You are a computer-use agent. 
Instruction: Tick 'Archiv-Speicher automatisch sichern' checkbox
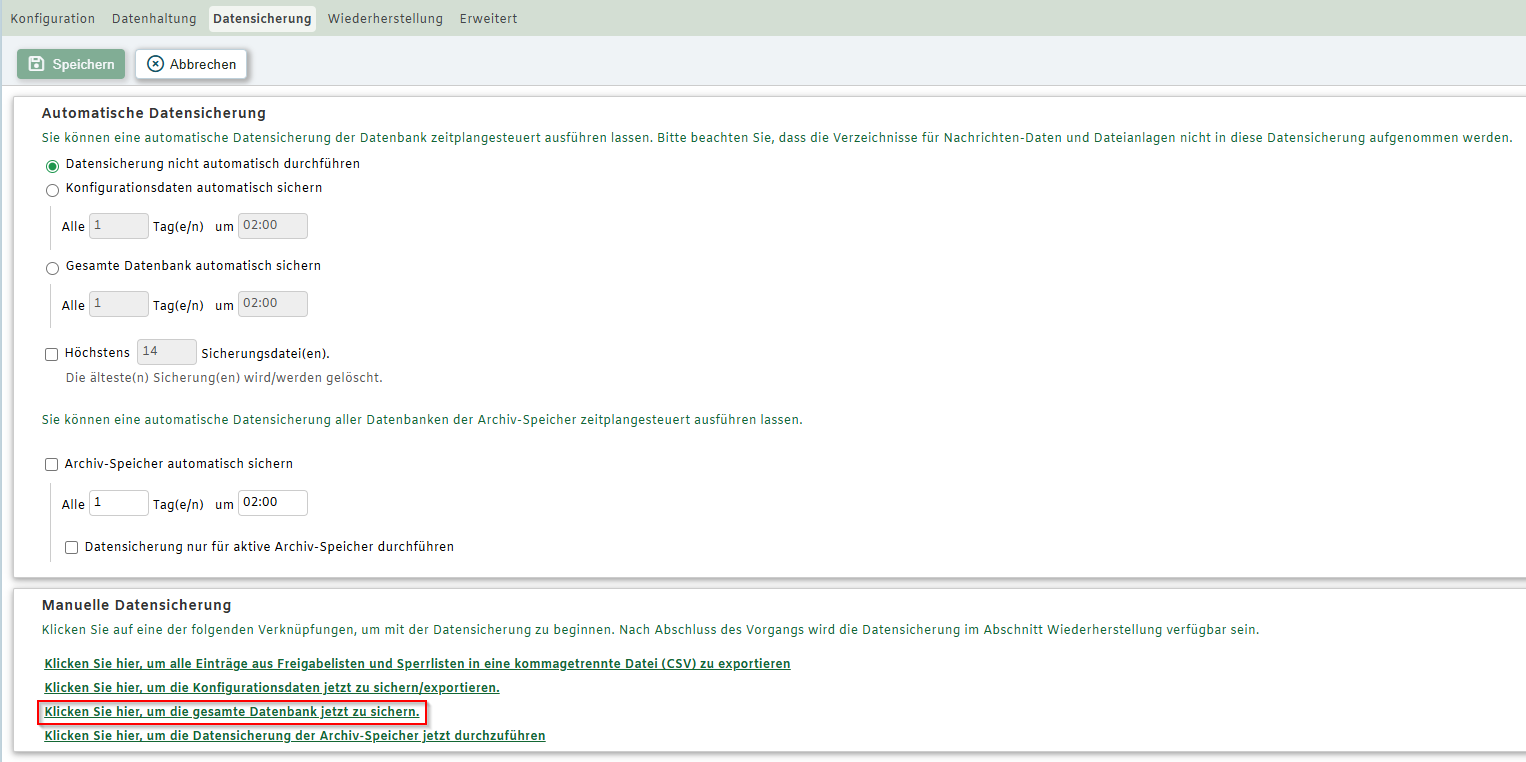point(52,465)
